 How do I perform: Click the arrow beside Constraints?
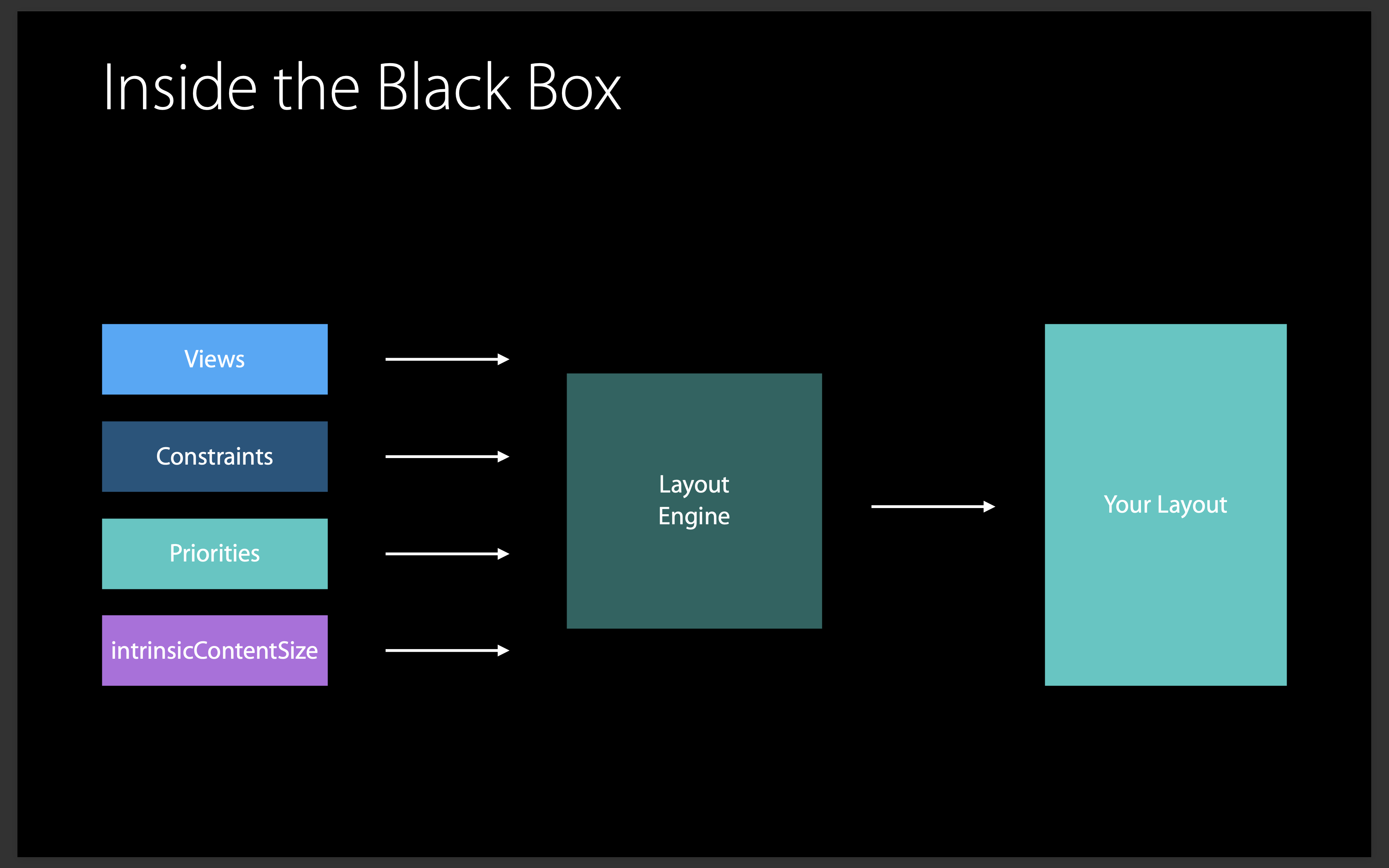pos(447,456)
